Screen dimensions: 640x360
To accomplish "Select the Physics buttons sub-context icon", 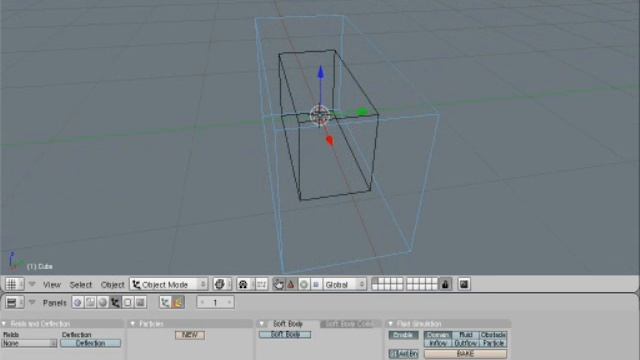I will (x=178, y=302).
